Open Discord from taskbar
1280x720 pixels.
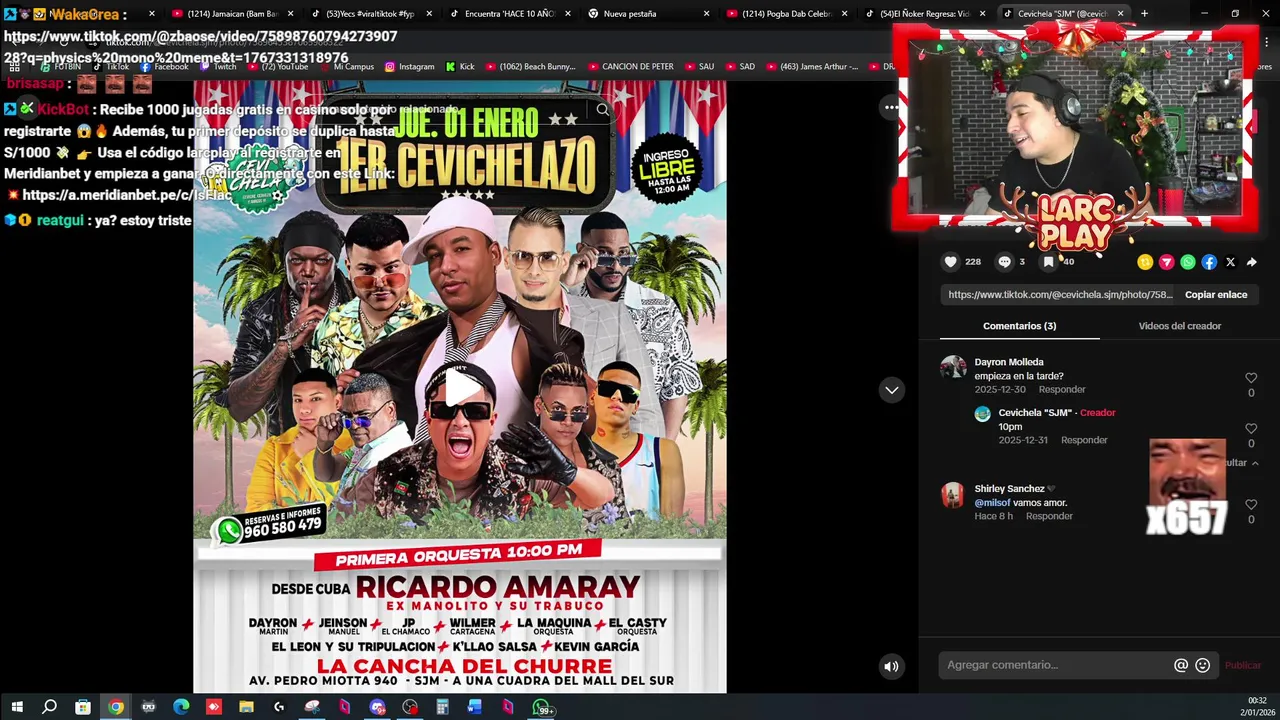(x=377, y=707)
